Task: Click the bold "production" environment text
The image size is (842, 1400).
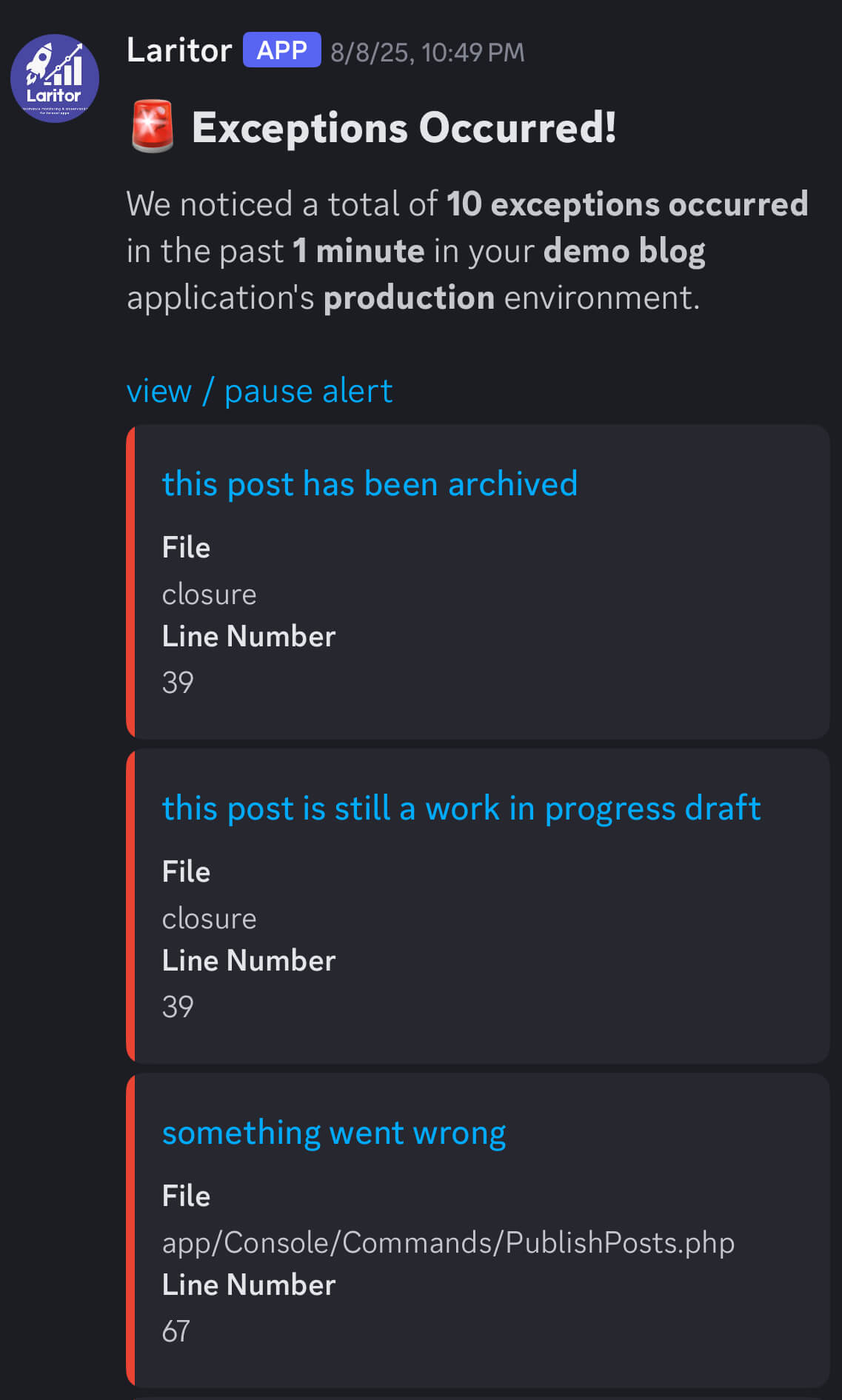Action: (x=409, y=298)
